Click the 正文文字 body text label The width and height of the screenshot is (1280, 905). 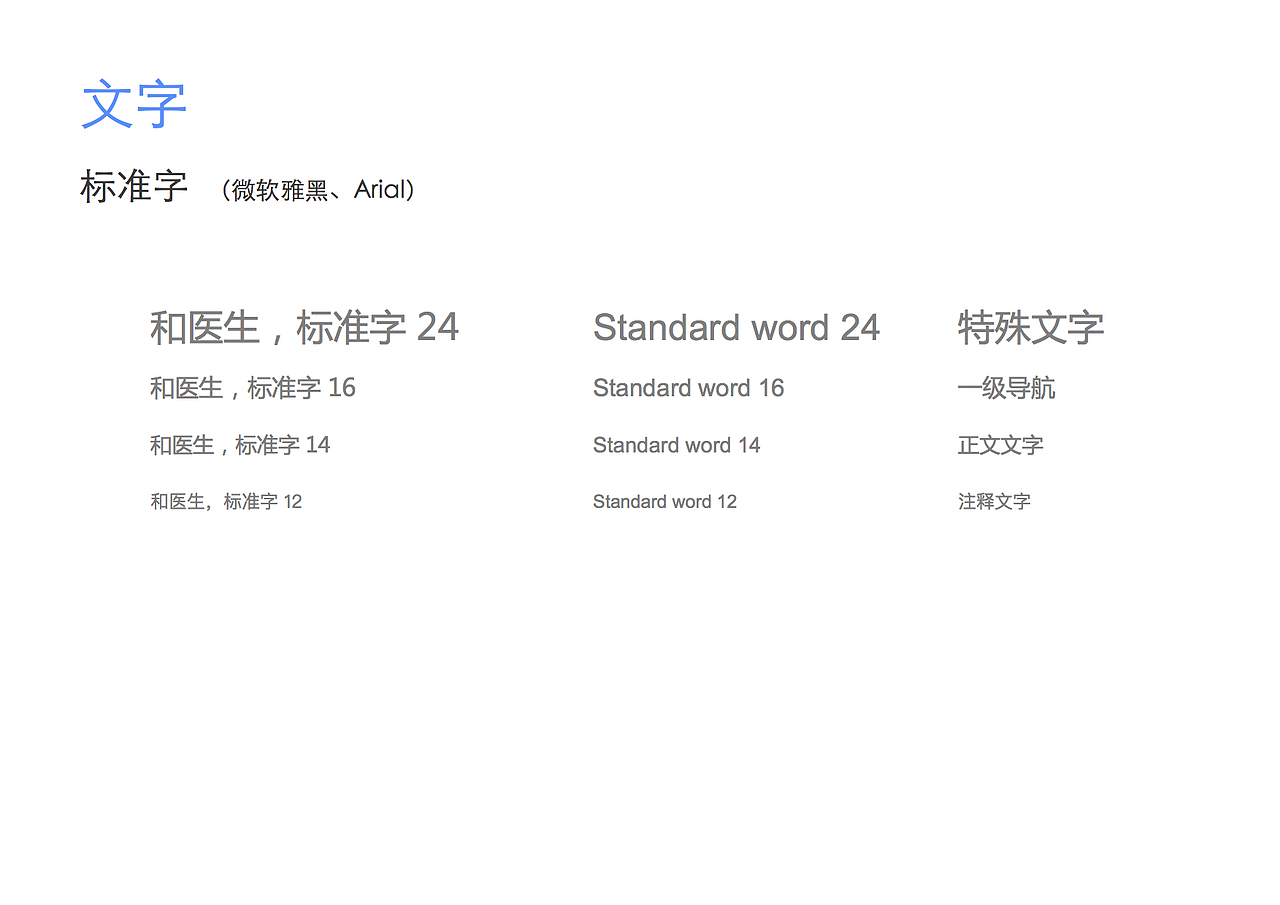(1000, 445)
